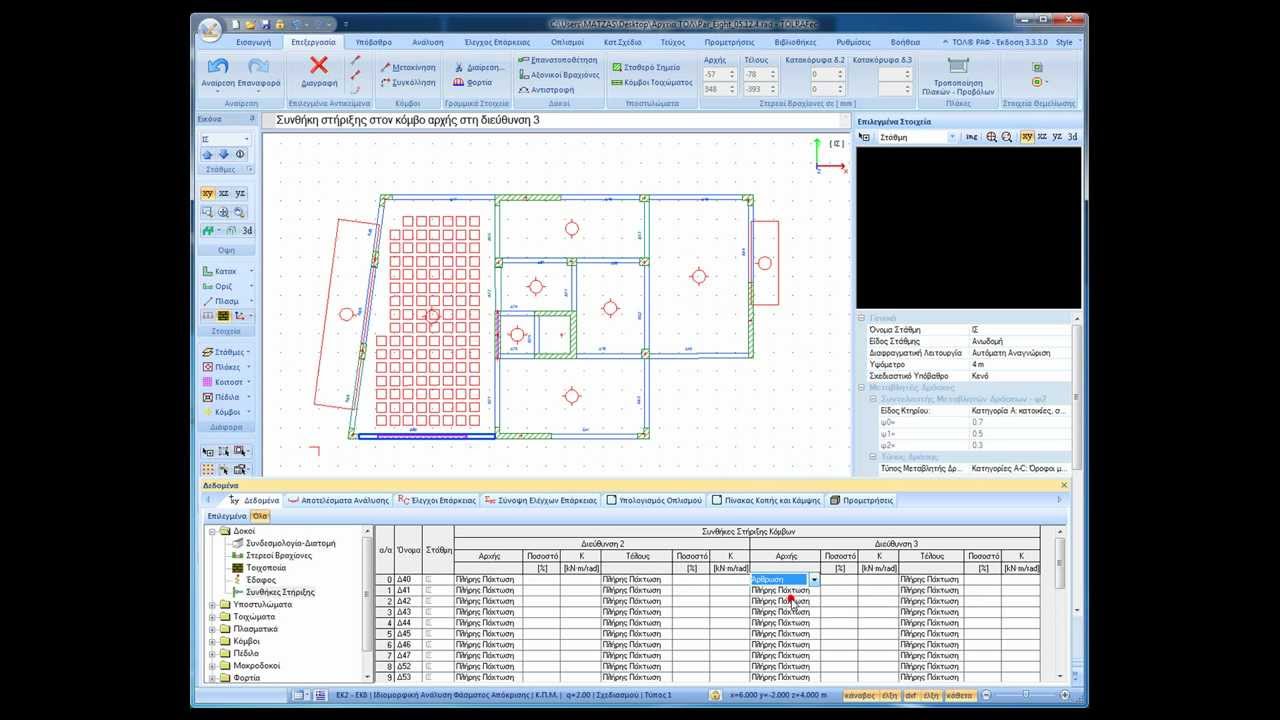The width and height of the screenshot is (1280, 720).
Task: Open the Άρθρωση cell dropdown arrow
Action: coord(815,579)
